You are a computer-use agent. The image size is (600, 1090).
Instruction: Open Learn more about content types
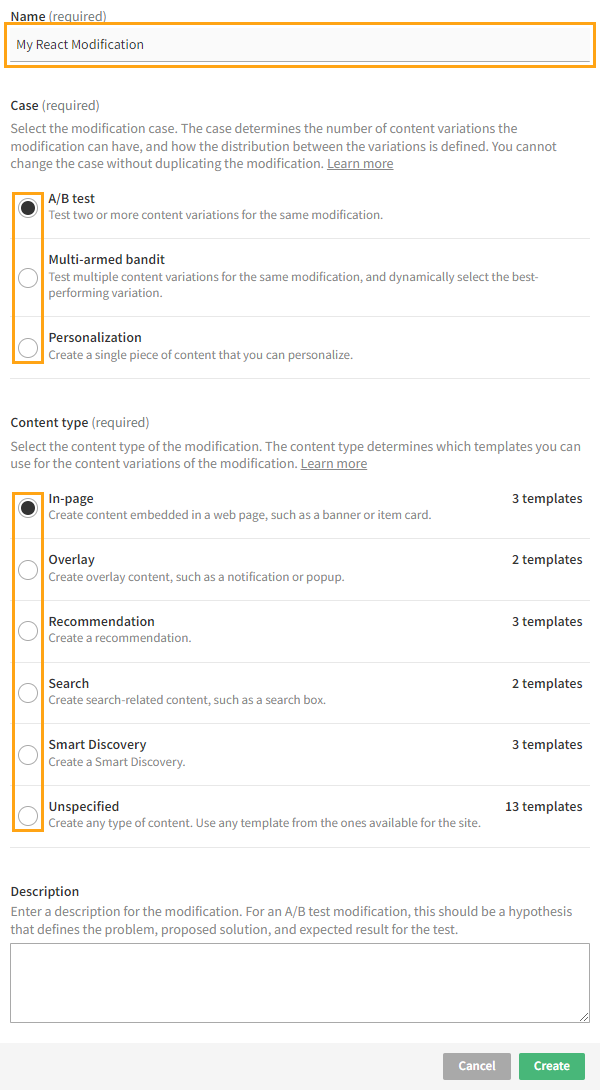[333, 463]
